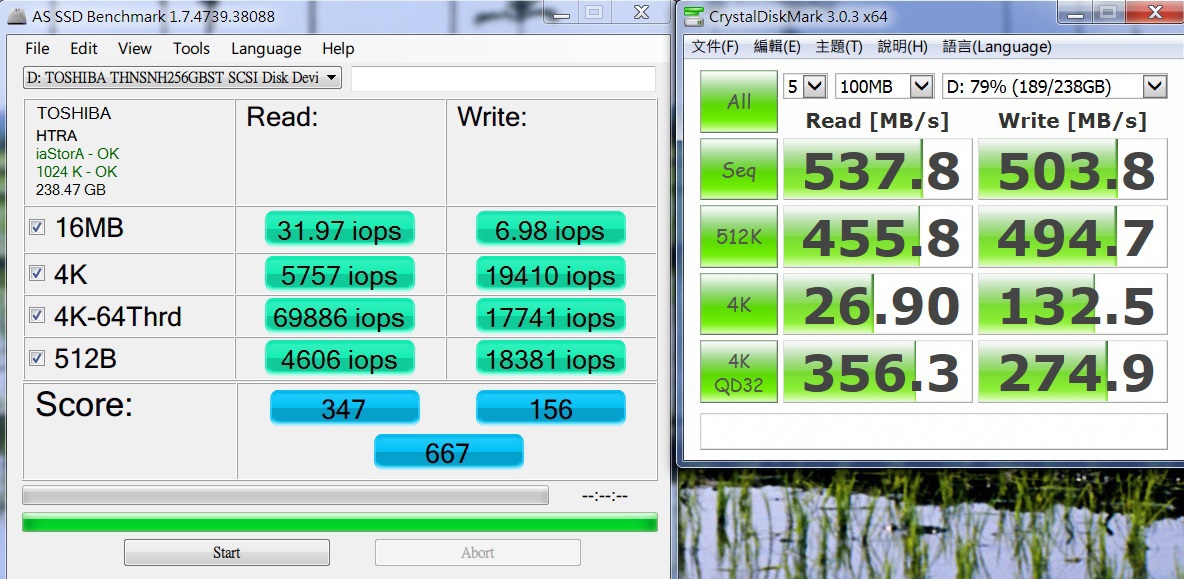Click the iaStorA - OK driver status
Image resolution: width=1184 pixels, height=579 pixels.
point(78,154)
